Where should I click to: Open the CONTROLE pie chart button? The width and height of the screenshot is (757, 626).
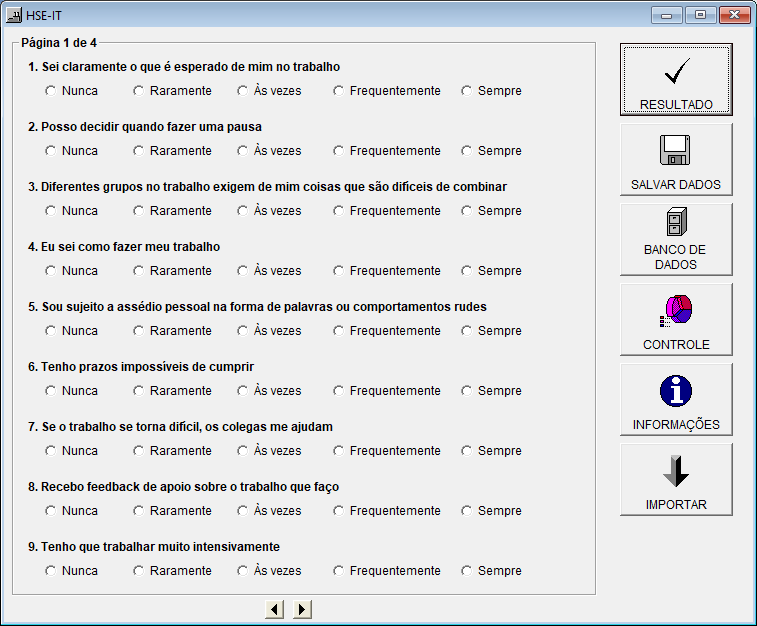tap(676, 319)
